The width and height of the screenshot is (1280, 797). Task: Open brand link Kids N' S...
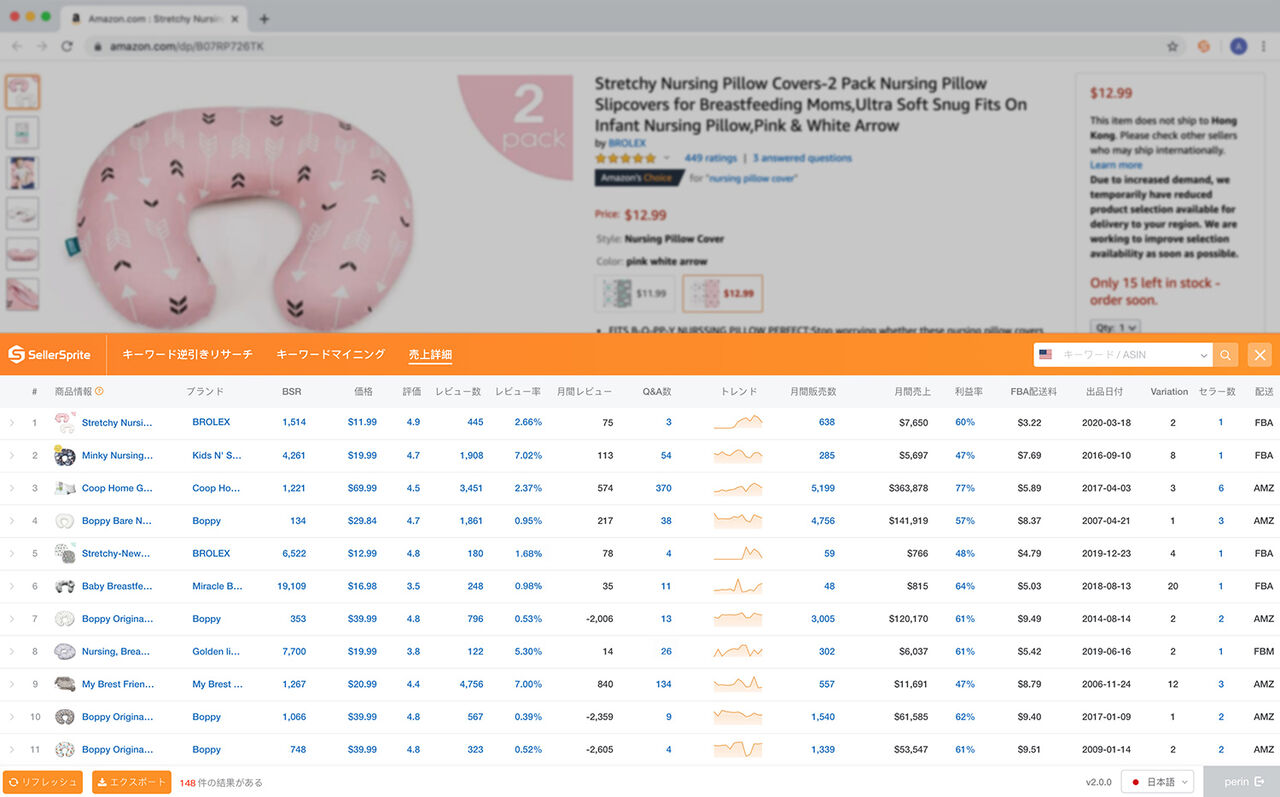click(217, 456)
